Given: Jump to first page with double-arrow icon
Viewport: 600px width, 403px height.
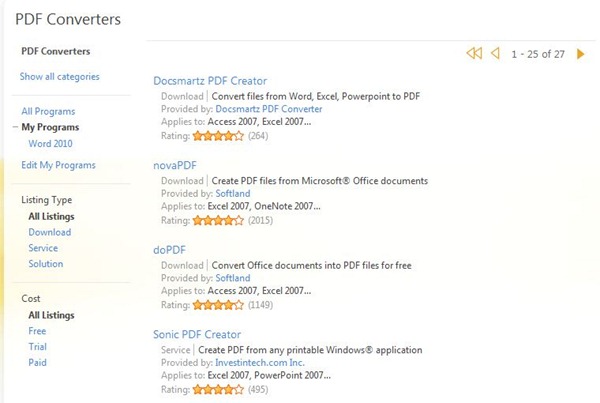Looking at the screenshot, I should 475,53.
